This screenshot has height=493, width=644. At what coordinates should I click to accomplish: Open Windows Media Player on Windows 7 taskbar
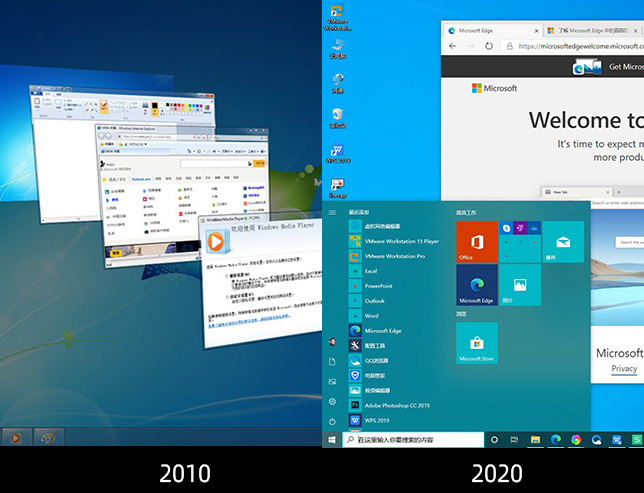(16, 438)
